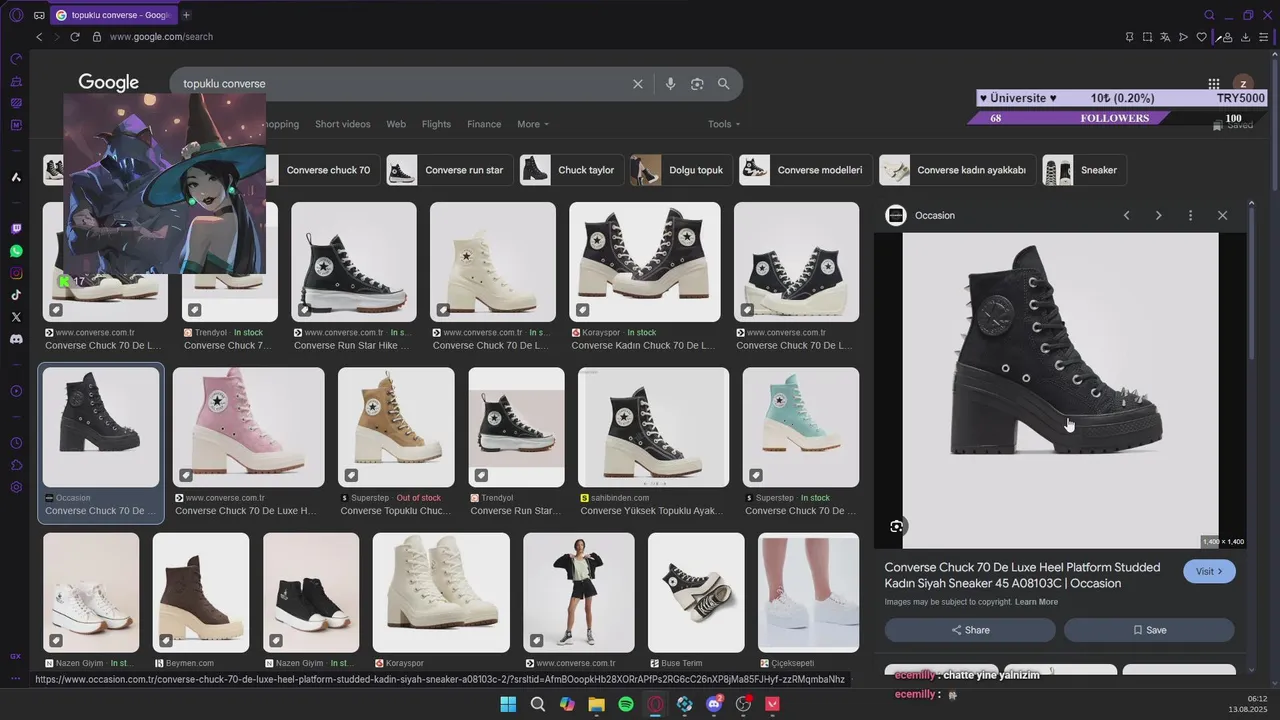
Task: Open more options menu in preview panel
Action: [1190, 216]
